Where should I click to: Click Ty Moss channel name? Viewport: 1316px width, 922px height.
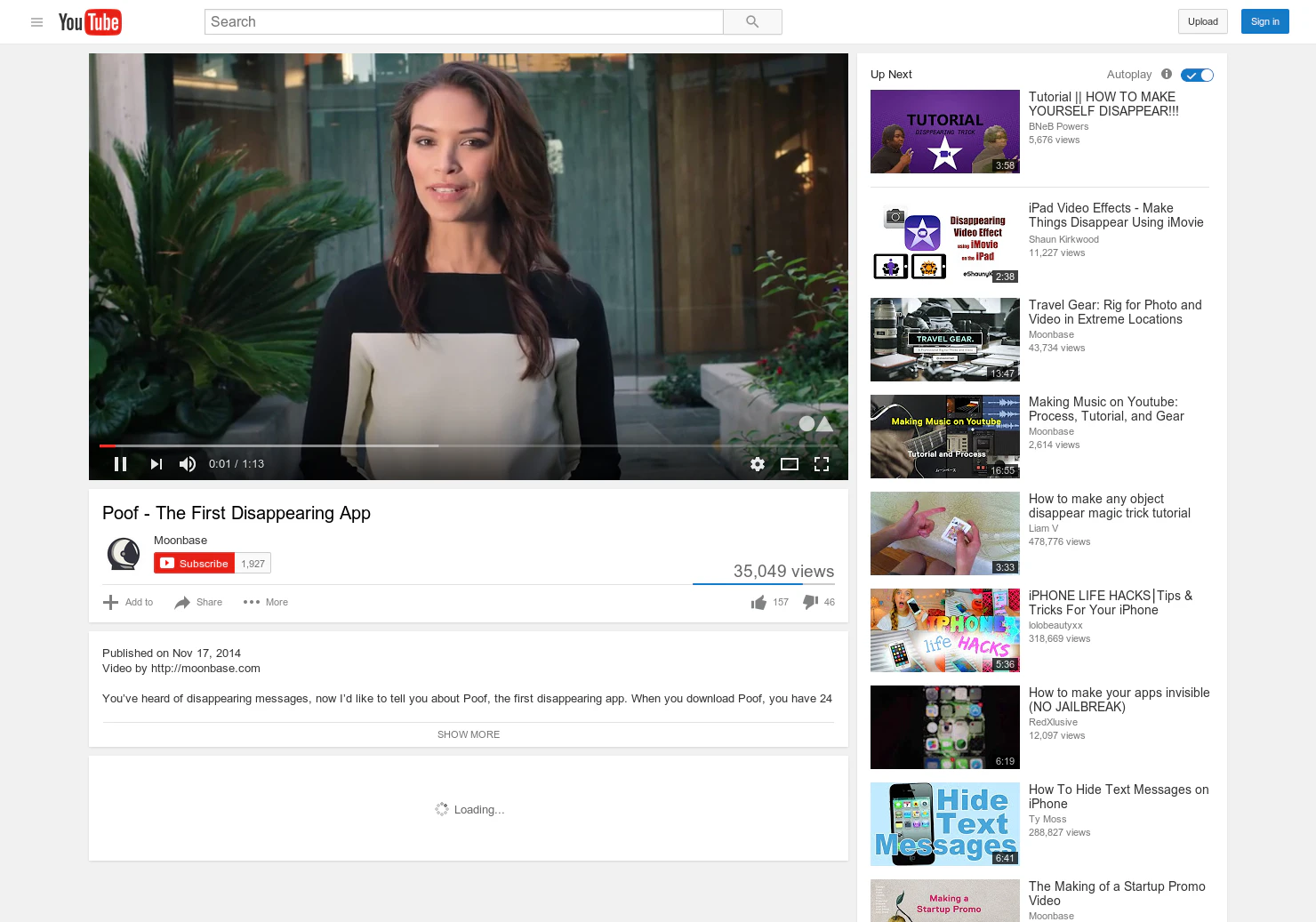tap(1047, 819)
